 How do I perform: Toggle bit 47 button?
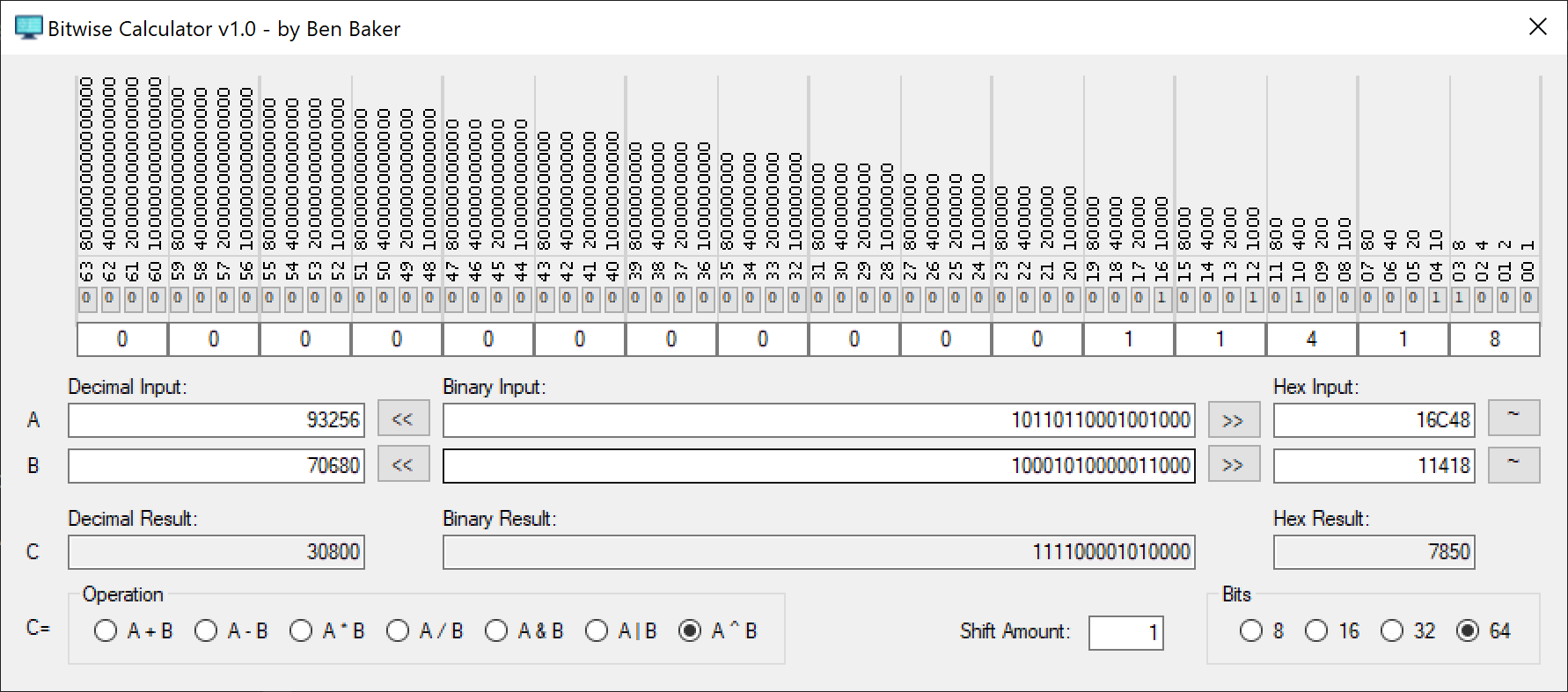(x=452, y=299)
